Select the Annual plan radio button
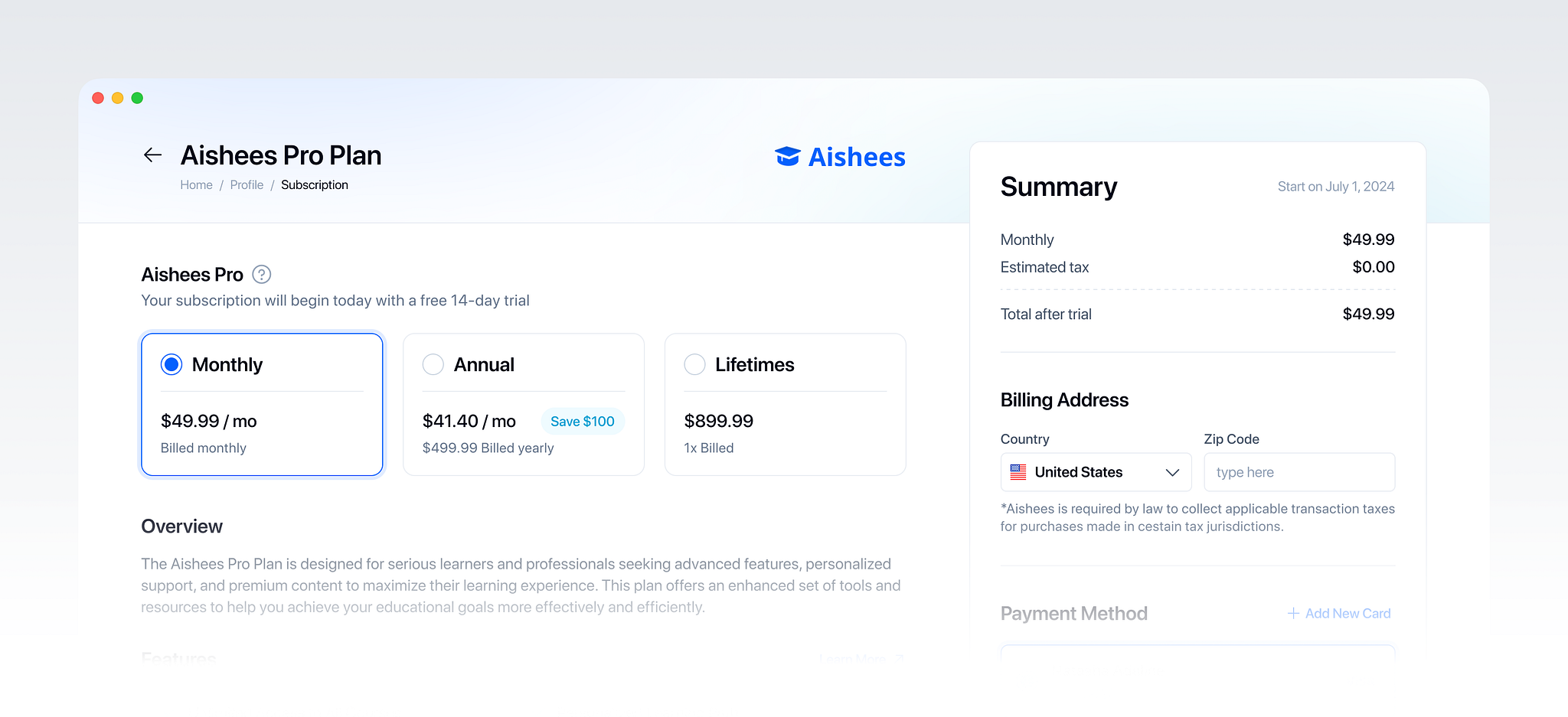 pos(433,365)
